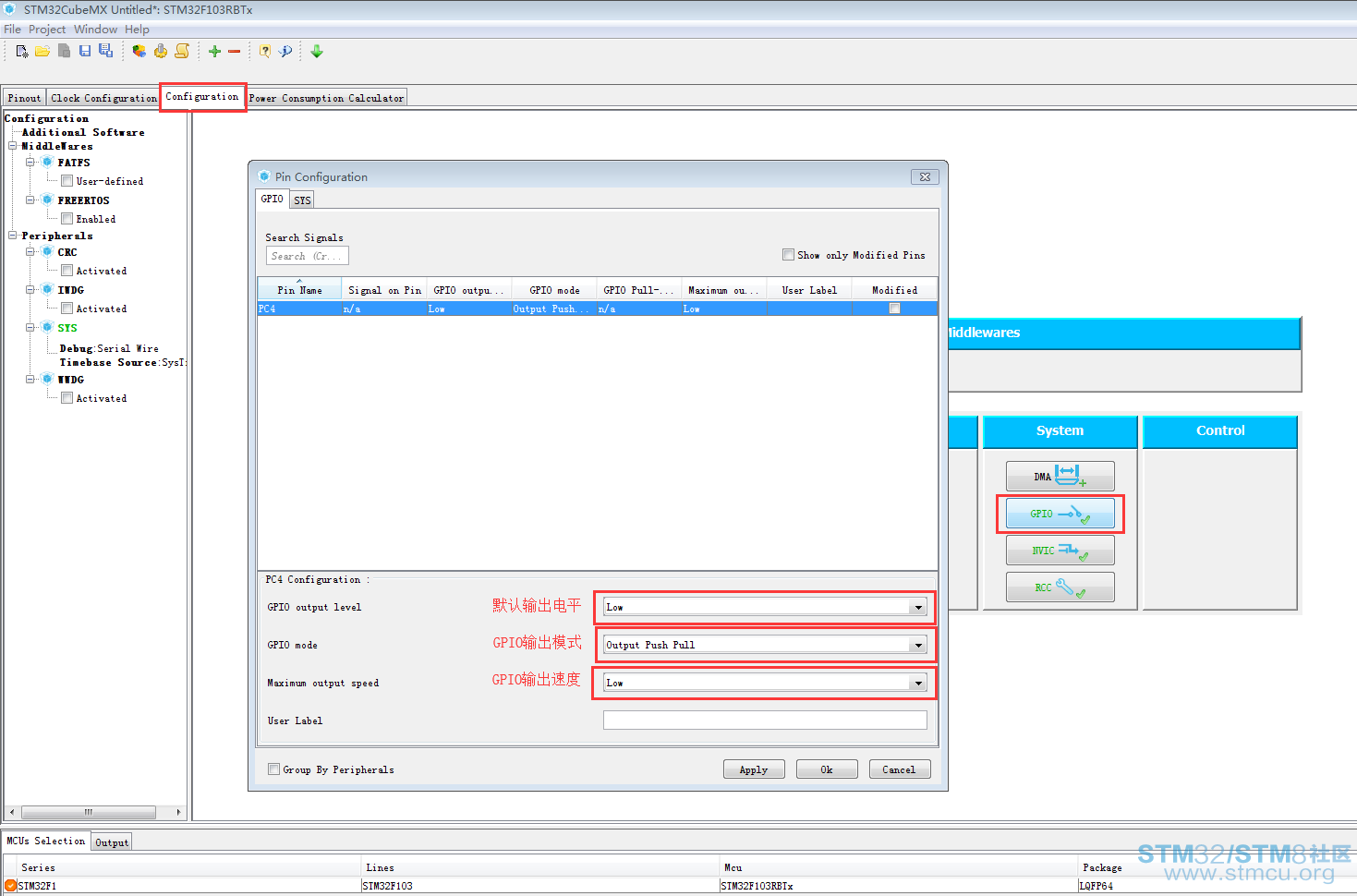Collapse the FATFS tree node
Screen dimensions: 1357x896
(x=30, y=162)
